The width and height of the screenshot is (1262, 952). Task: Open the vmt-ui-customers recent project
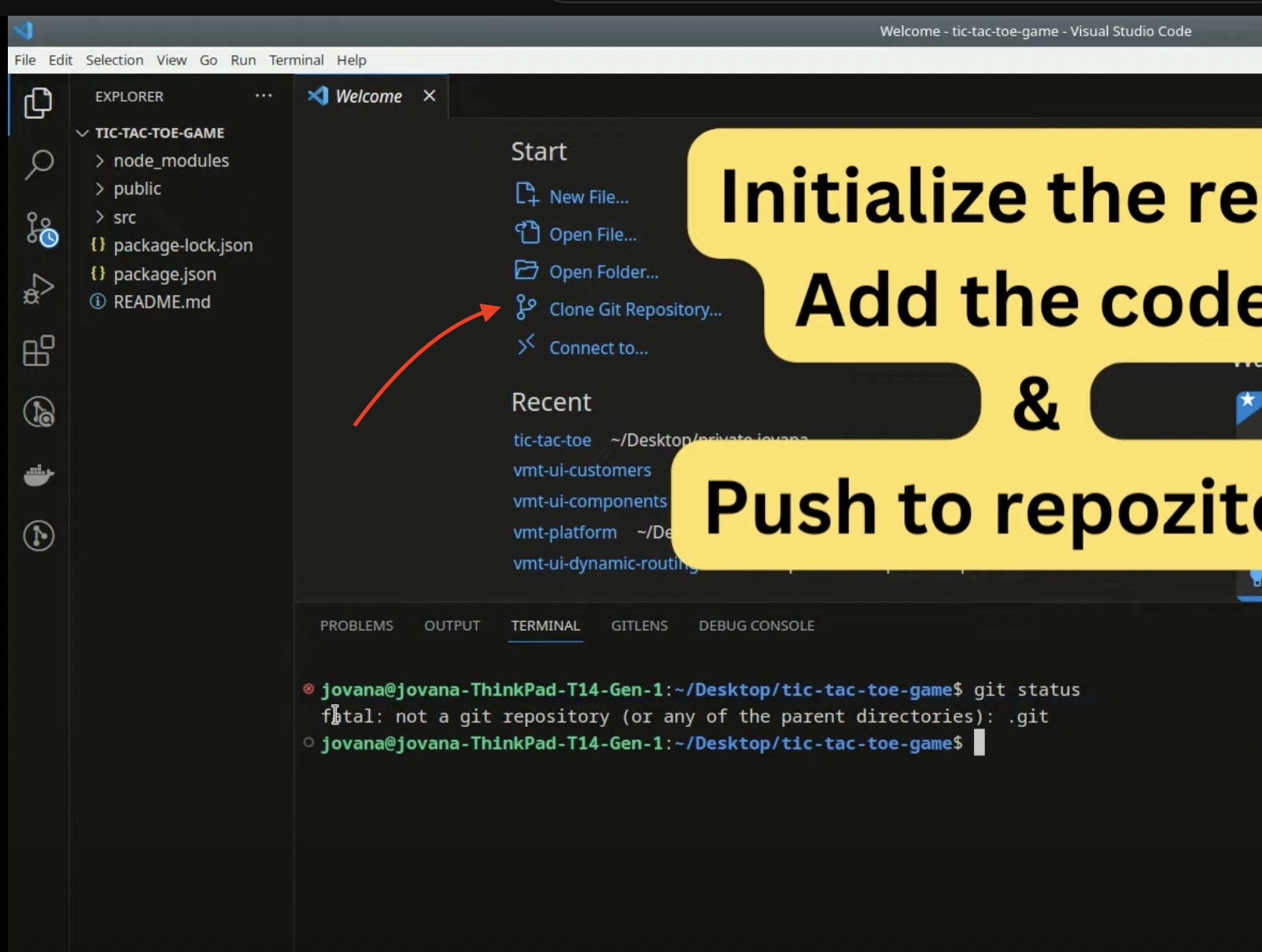pos(581,470)
